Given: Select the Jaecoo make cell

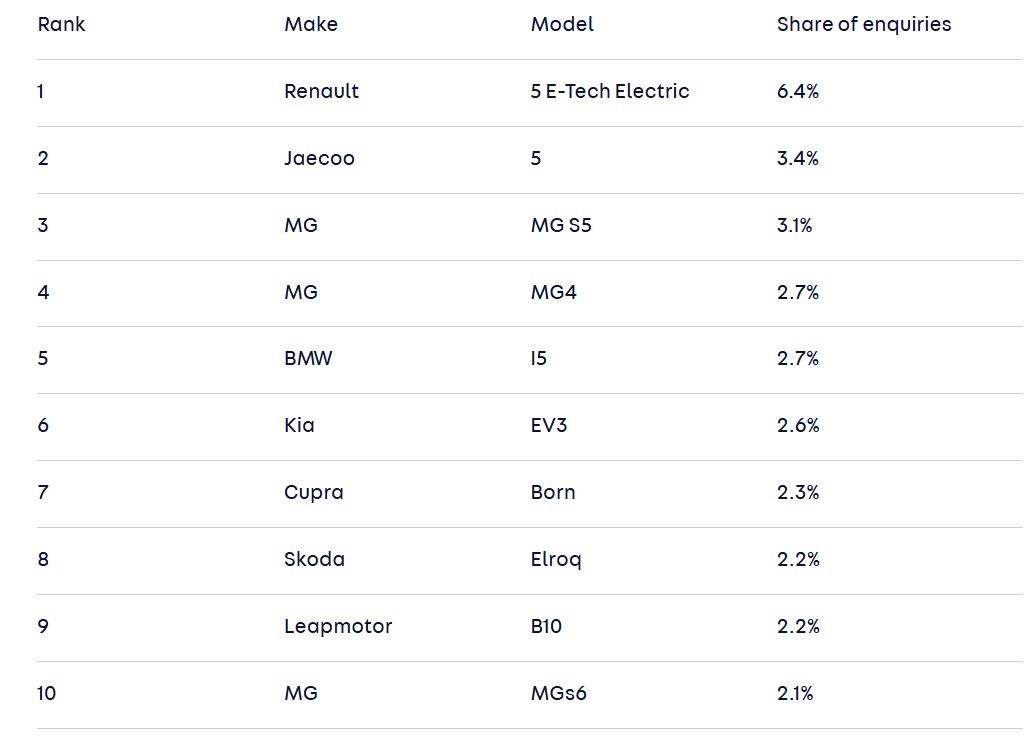Looking at the screenshot, I should 320,159.
